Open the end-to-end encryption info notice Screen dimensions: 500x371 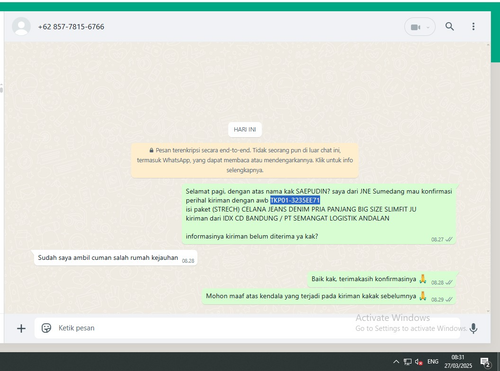point(245,160)
